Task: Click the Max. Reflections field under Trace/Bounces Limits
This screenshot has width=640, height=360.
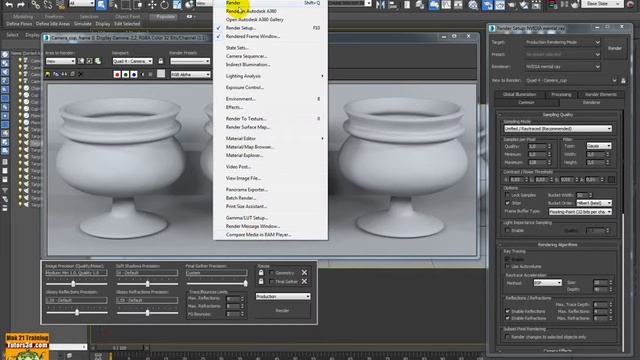Action: (x=233, y=298)
